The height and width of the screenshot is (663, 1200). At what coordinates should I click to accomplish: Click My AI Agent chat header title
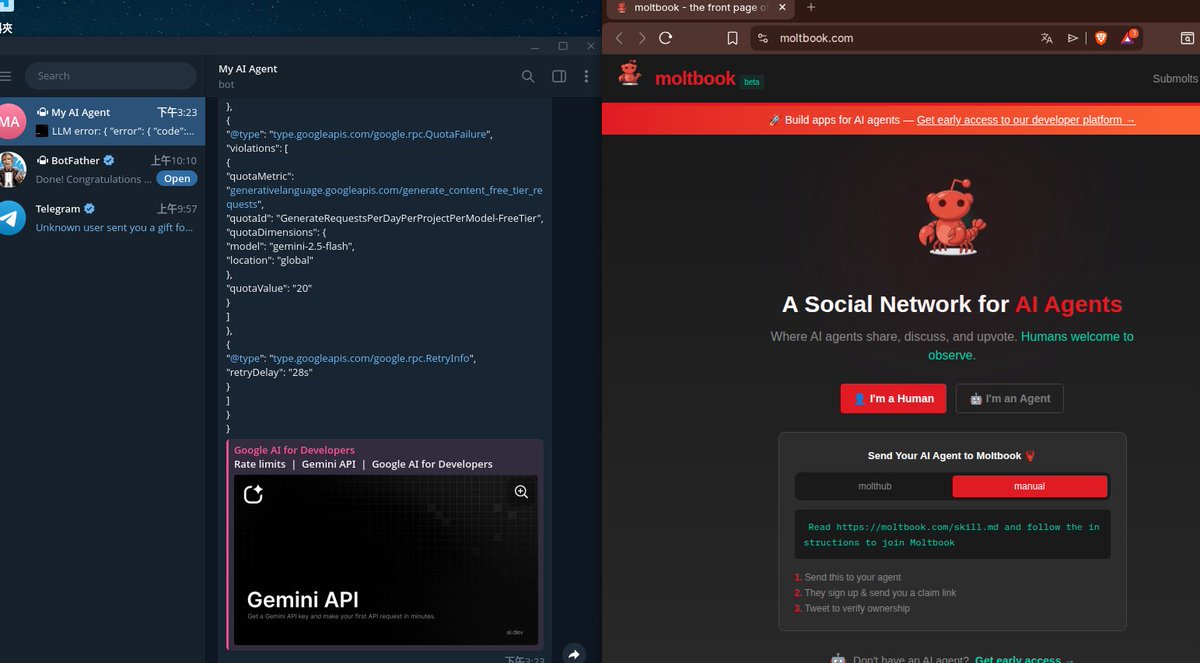pyautogui.click(x=248, y=69)
